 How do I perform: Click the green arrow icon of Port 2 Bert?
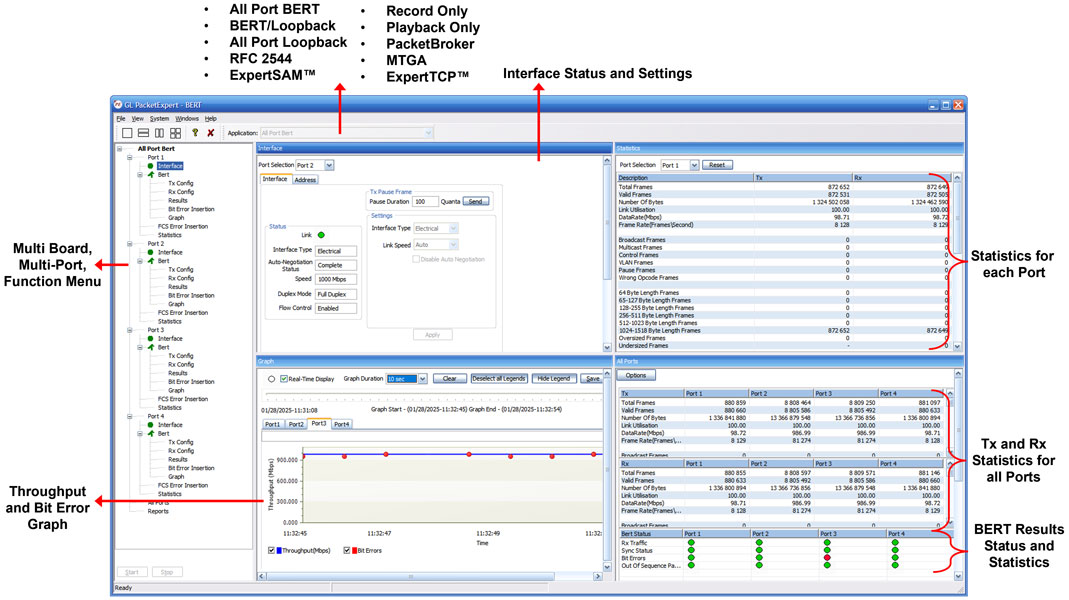click(151, 260)
